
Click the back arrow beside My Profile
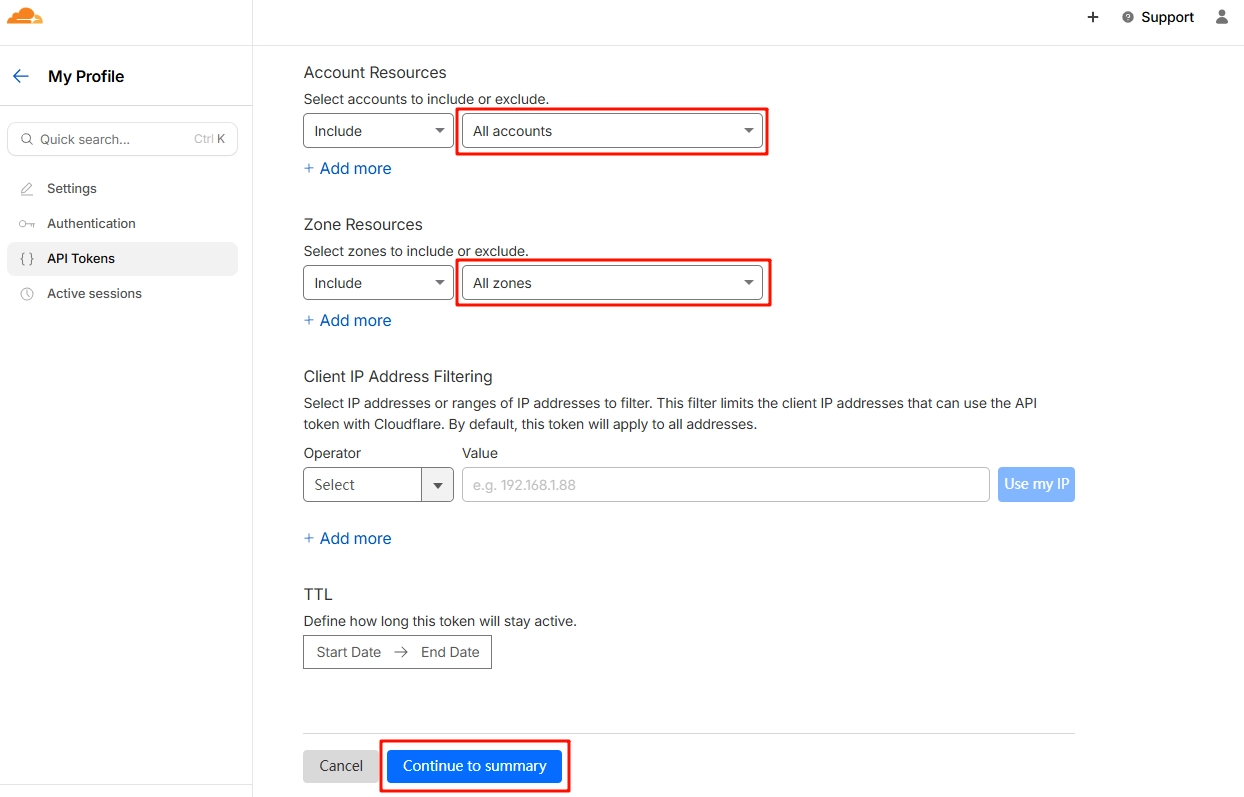pos(21,76)
